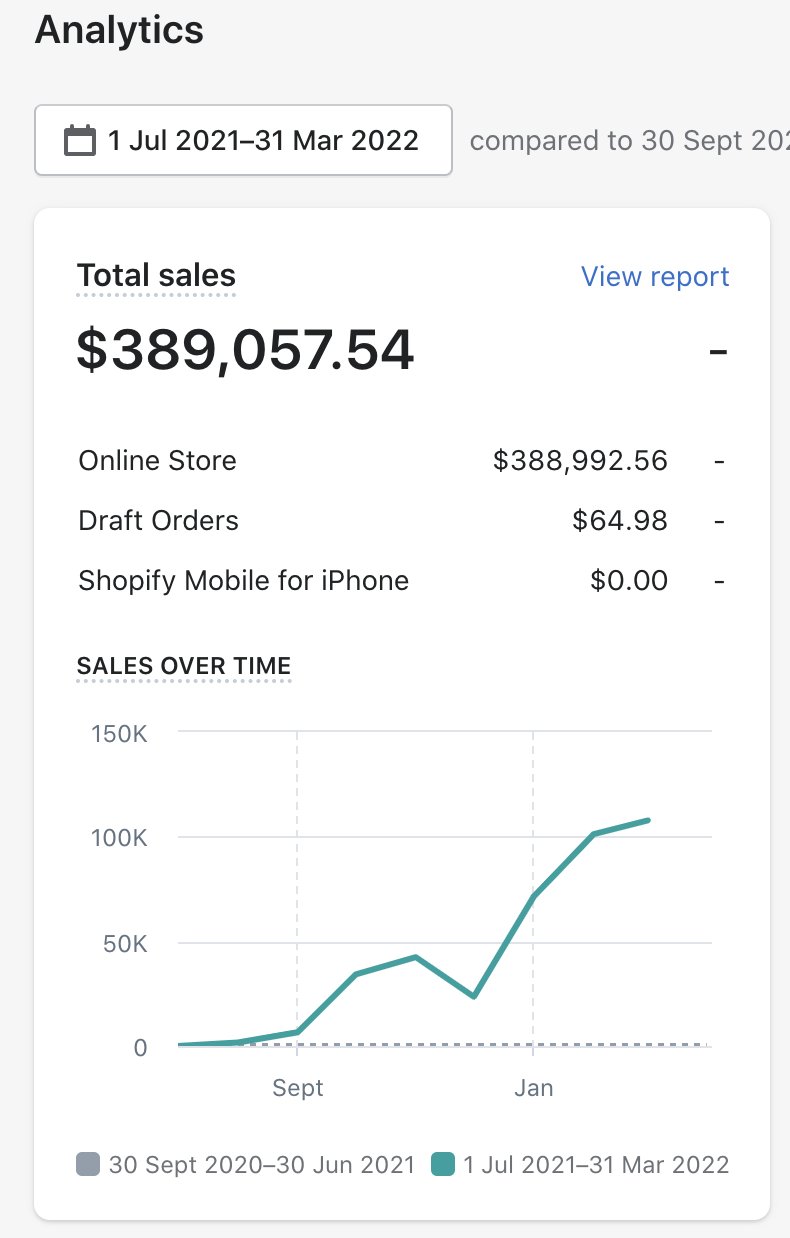
Task: Open the View report link
Action: point(655,277)
